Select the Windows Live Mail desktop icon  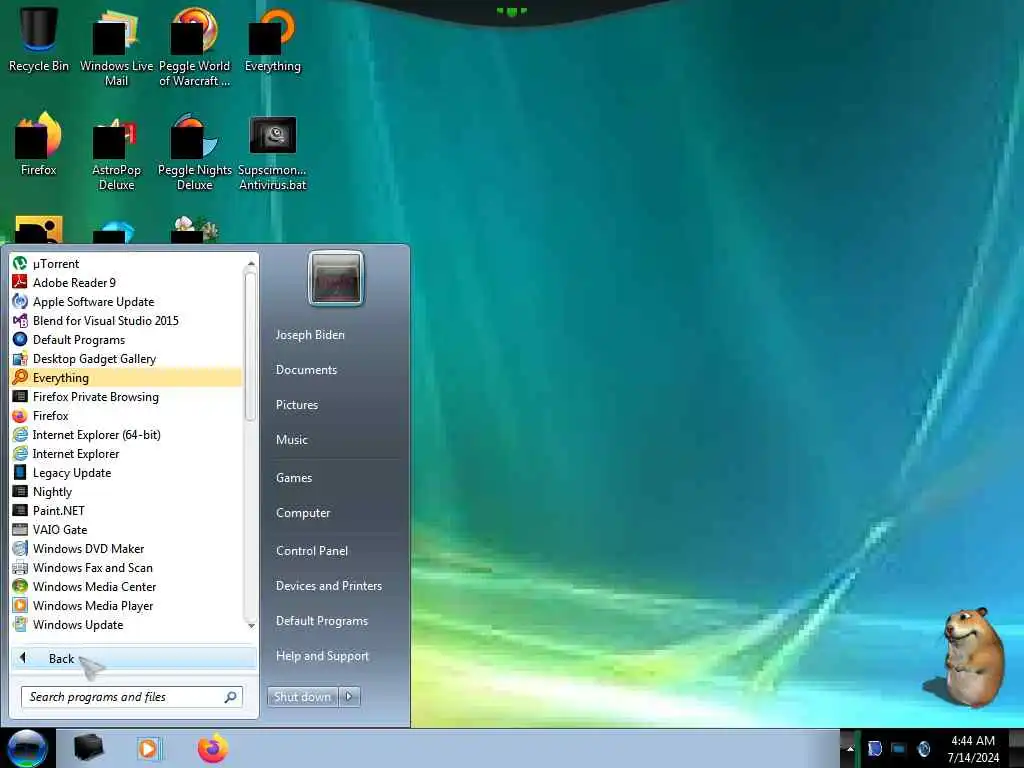click(116, 47)
